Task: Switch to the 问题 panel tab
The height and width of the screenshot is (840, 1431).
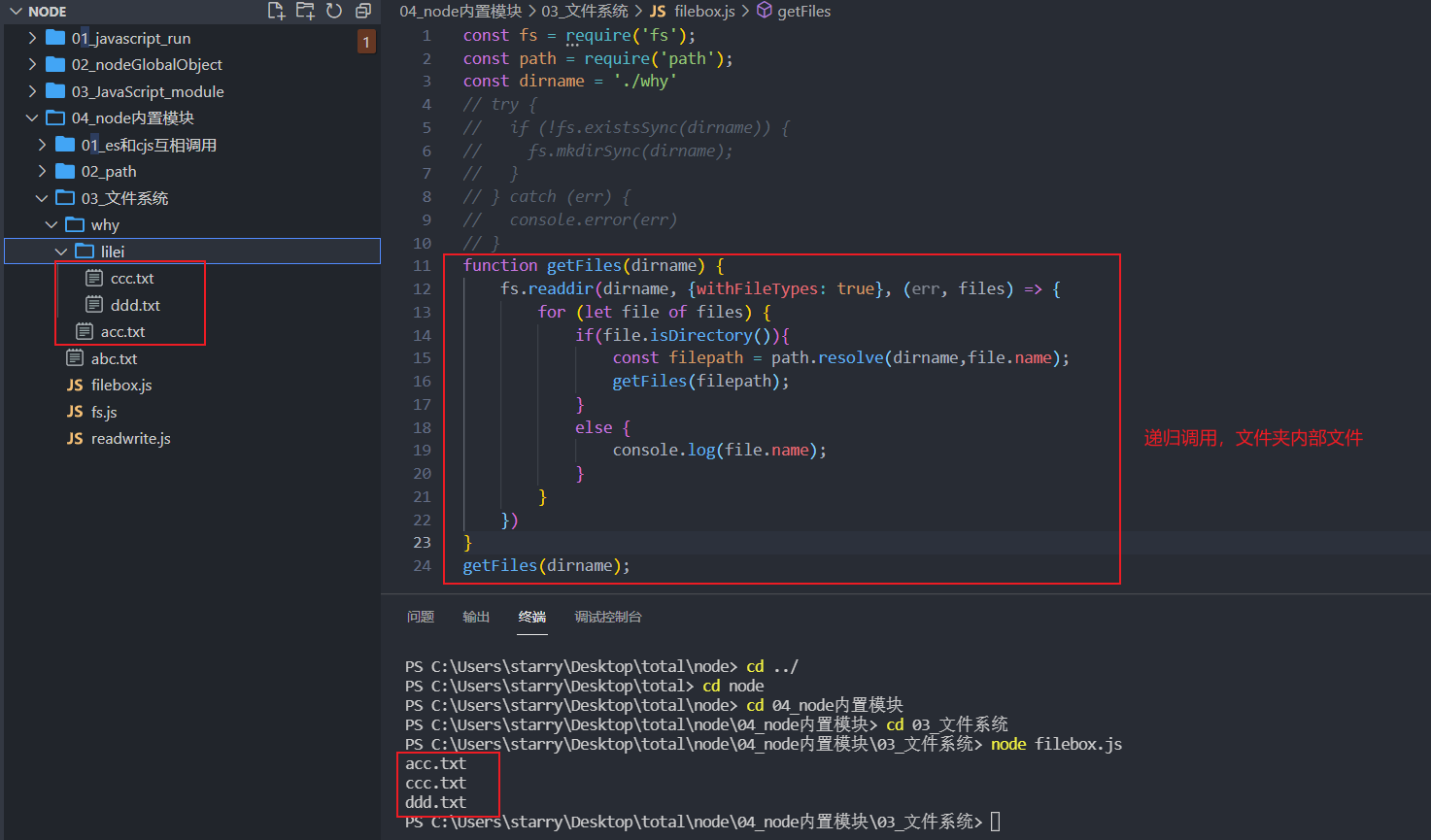Action: point(421,617)
